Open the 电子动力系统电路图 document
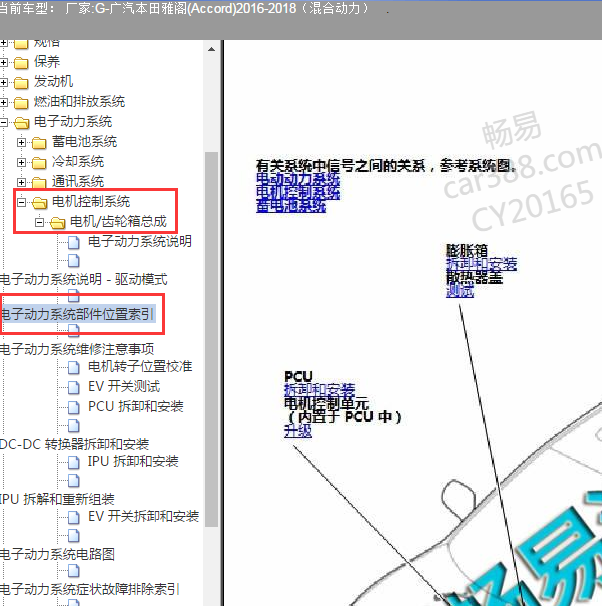The width and height of the screenshot is (602, 606). 57,554
